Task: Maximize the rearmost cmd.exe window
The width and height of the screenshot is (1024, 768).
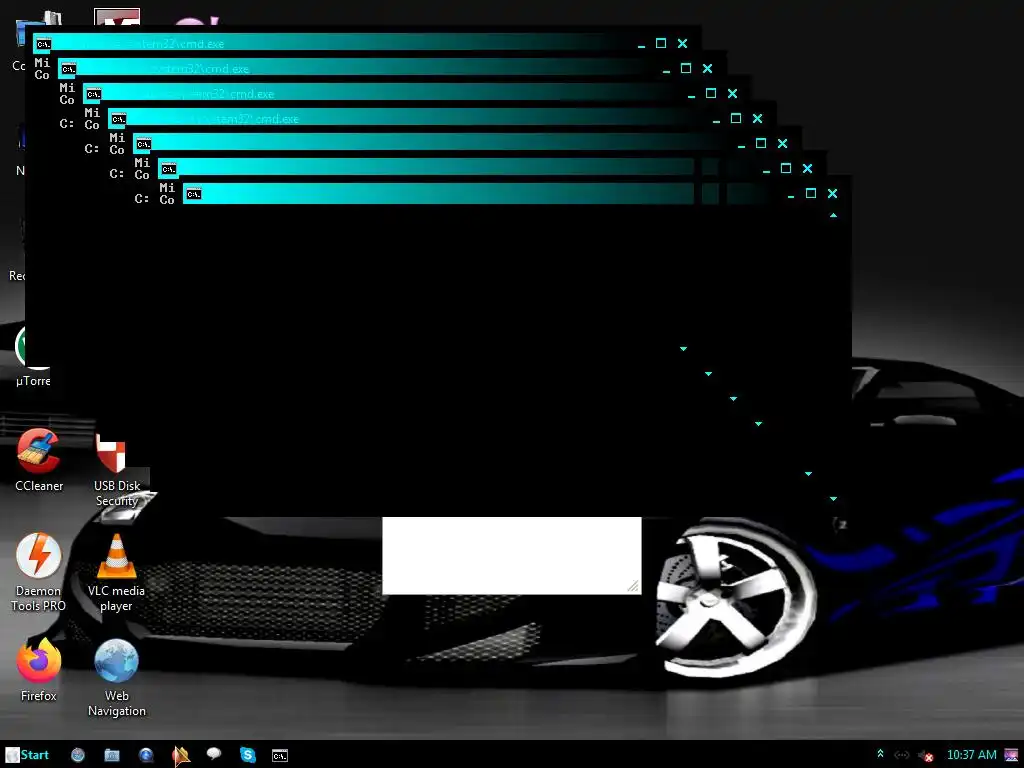Action: coord(661,43)
